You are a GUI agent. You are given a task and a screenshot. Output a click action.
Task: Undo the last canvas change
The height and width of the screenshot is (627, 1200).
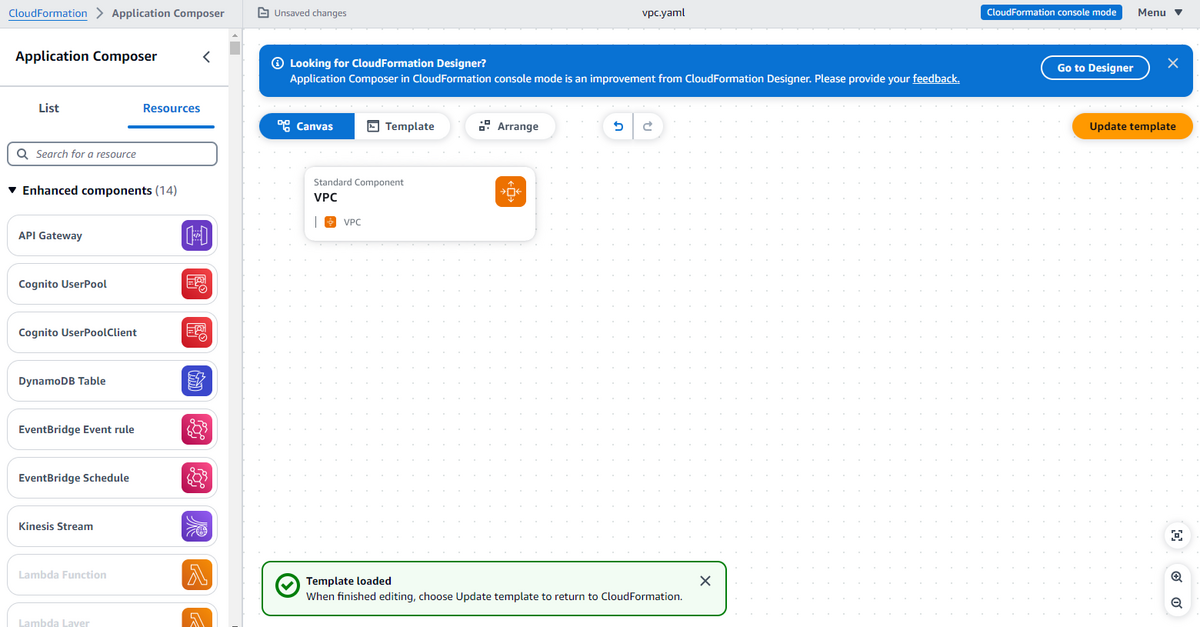(x=618, y=126)
